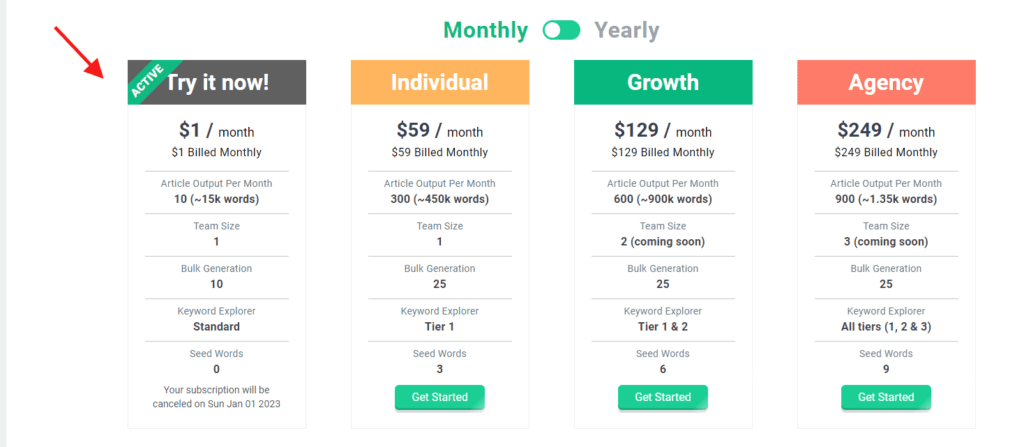The width and height of the screenshot is (1024, 447).
Task: Click the $59 / month price
Action: point(440,131)
